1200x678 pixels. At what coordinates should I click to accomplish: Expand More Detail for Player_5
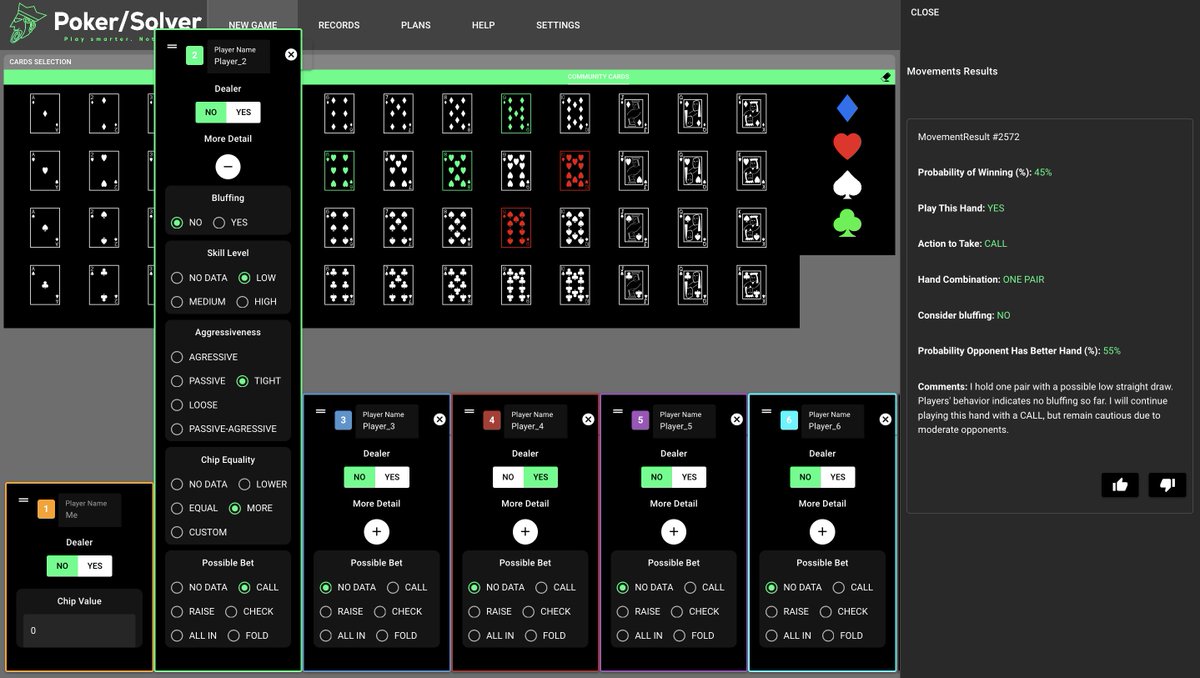coord(673,531)
